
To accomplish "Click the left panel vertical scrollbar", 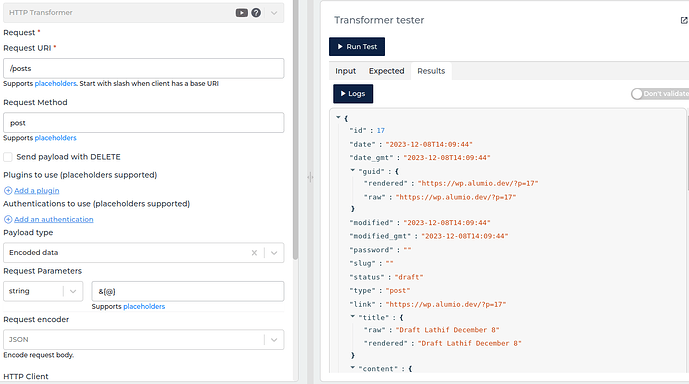I will click(x=295, y=130).
